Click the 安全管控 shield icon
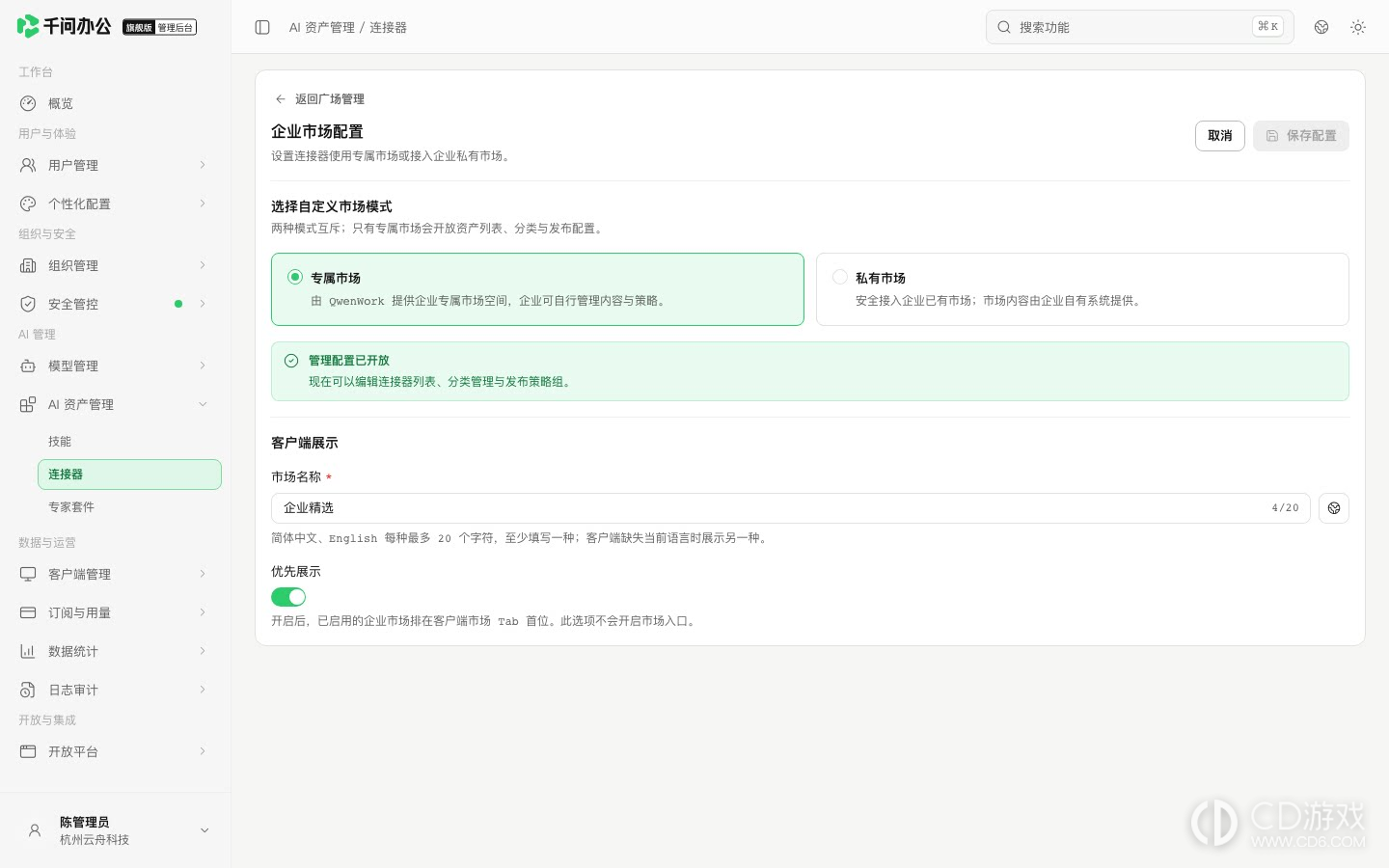 tap(28, 304)
